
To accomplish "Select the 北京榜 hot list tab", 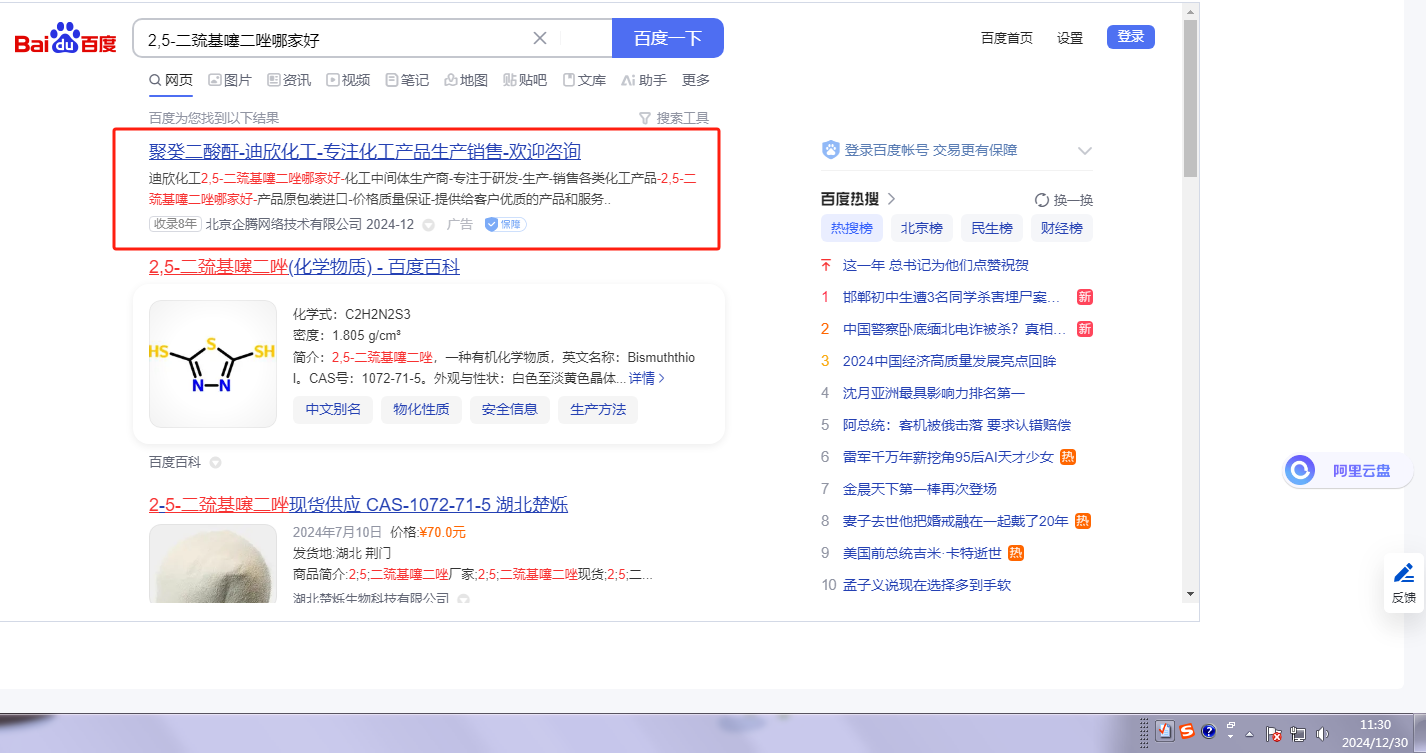I will point(921,228).
